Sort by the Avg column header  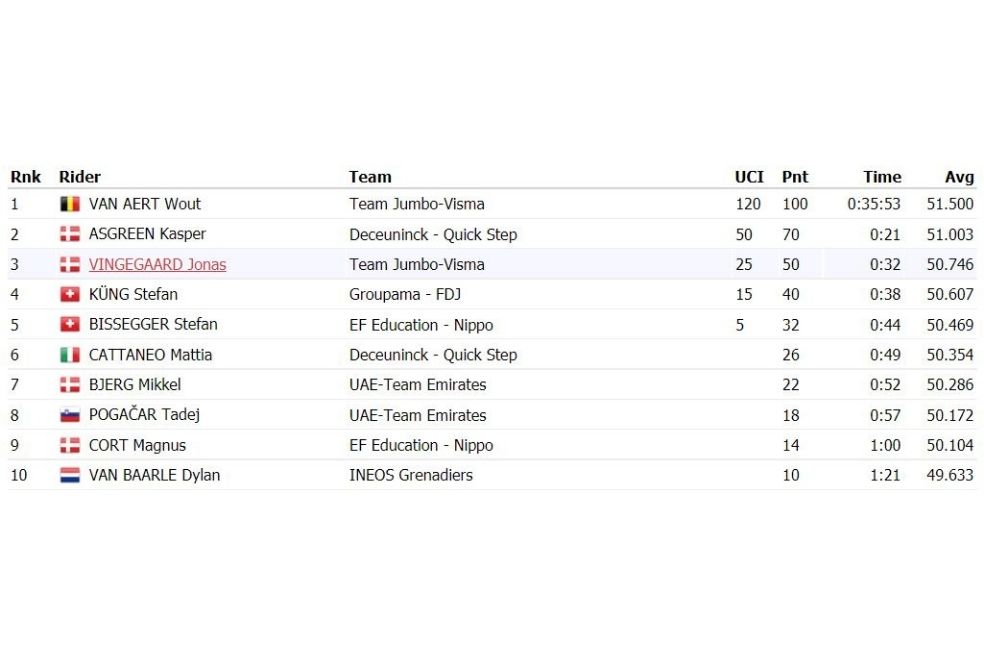(x=960, y=178)
